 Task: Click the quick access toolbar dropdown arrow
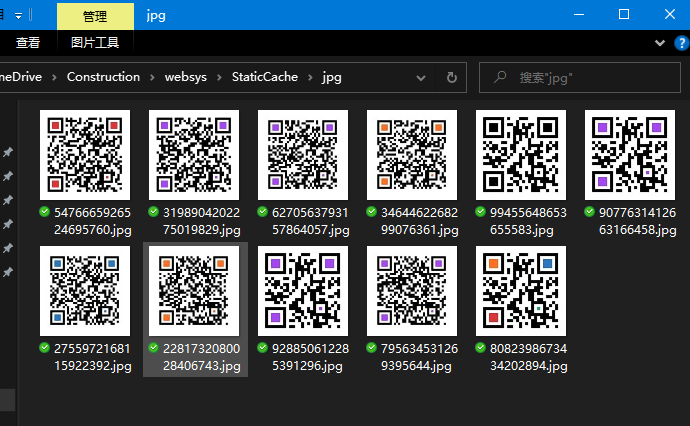click(18, 16)
